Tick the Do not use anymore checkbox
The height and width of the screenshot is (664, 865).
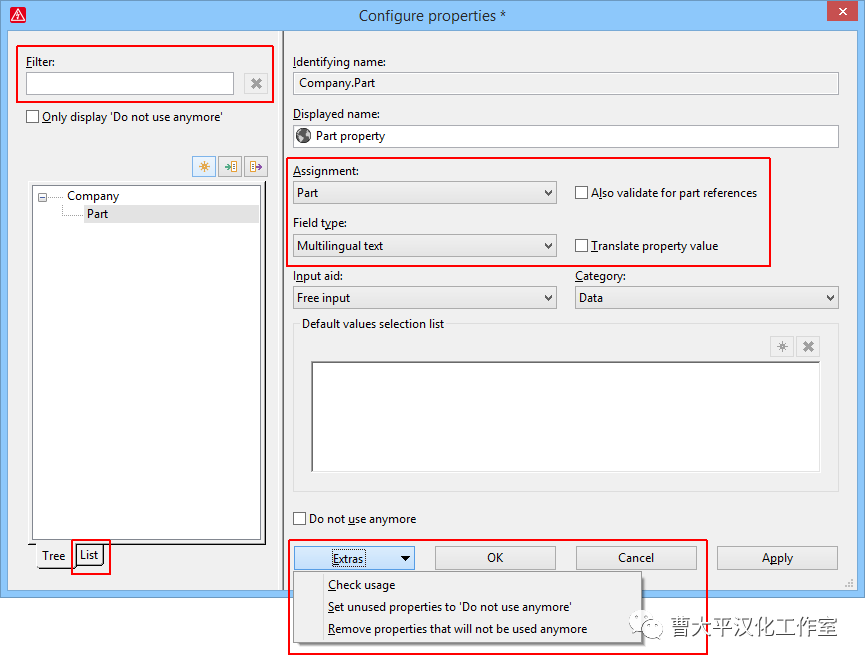[299, 518]
